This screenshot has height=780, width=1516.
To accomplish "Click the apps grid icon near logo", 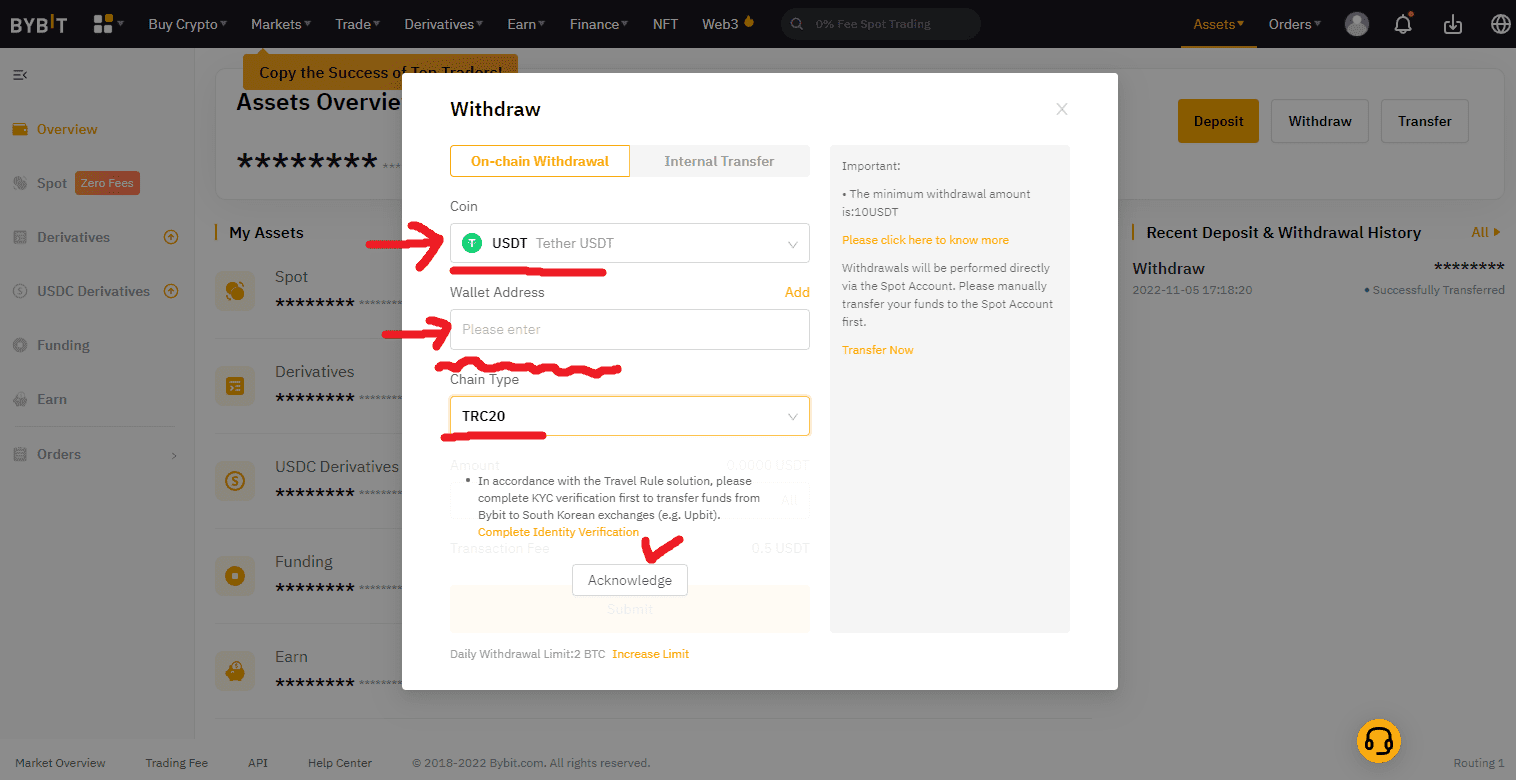I will [103, 24].
